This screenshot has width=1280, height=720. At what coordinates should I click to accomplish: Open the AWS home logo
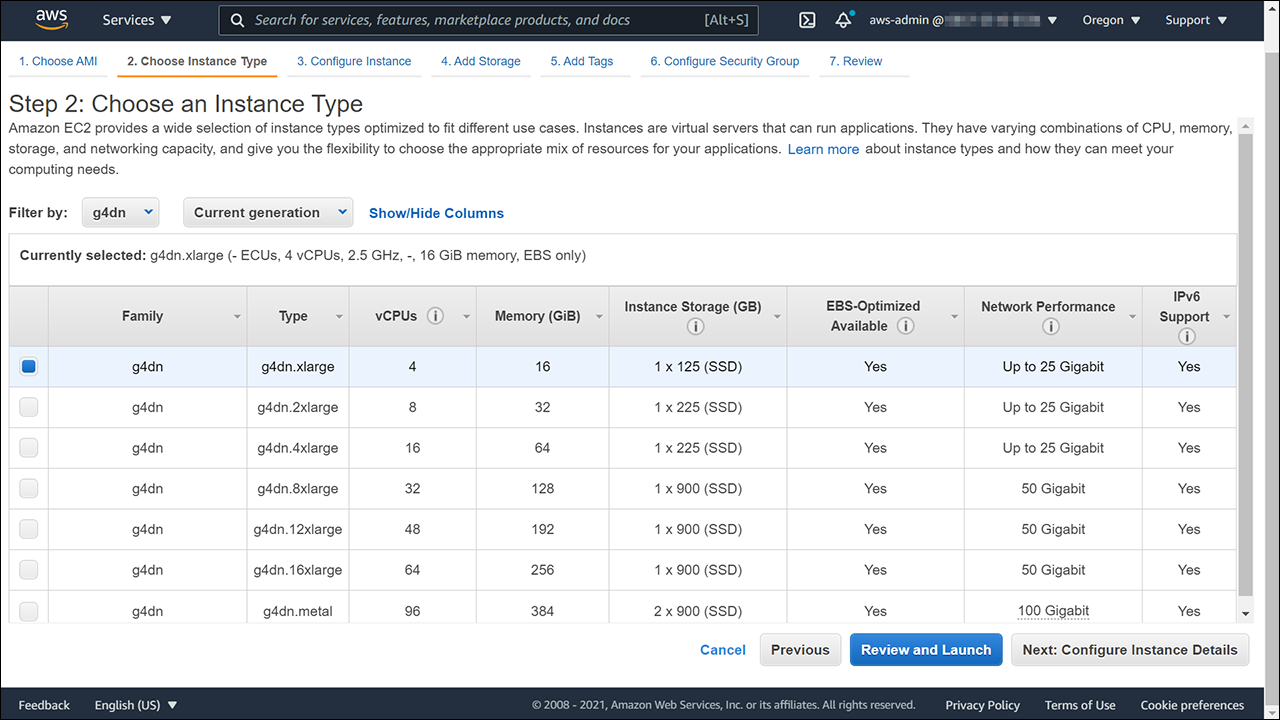tap(51, 19)
